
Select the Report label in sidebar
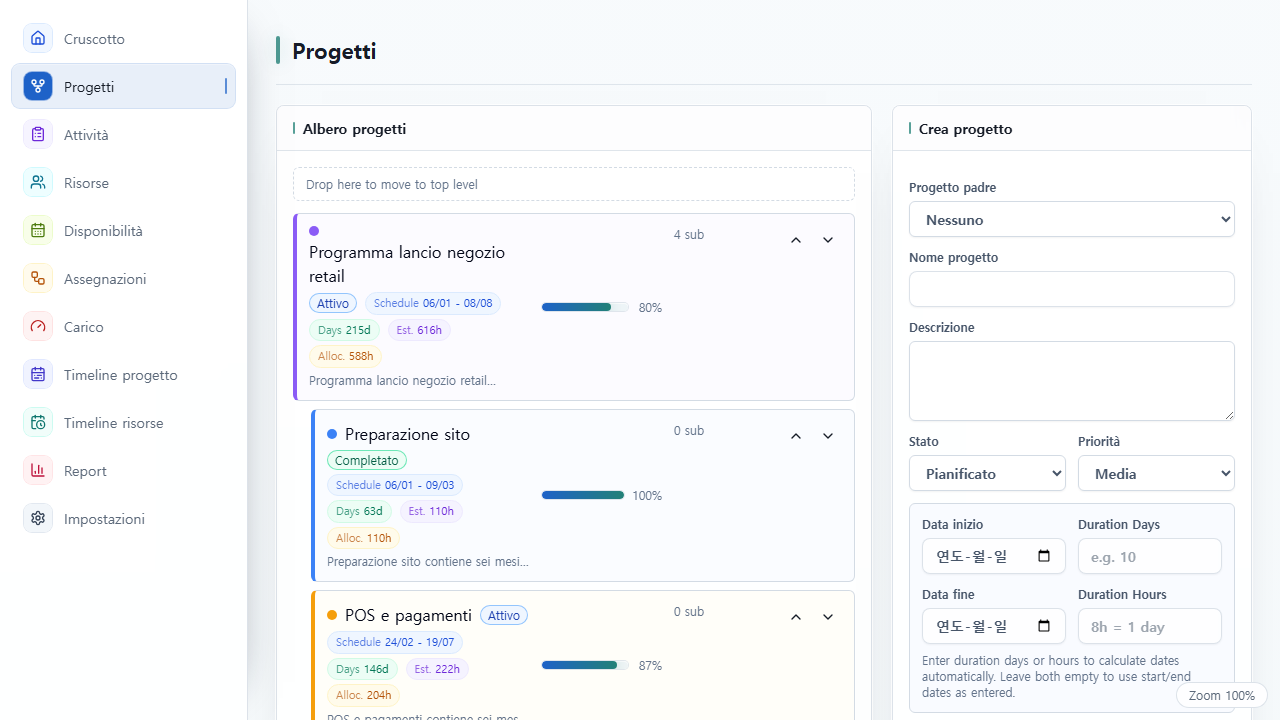[x=85, y=471]
